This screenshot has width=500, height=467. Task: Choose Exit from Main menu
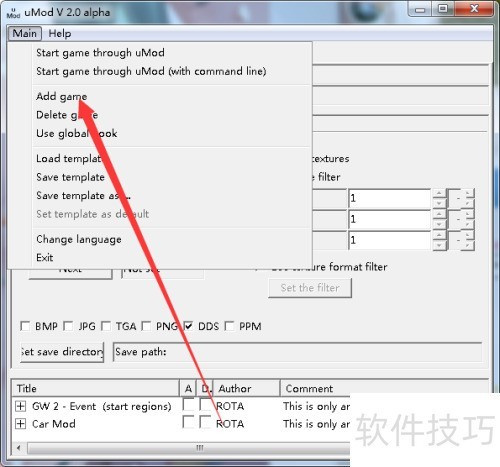[44, 257]
